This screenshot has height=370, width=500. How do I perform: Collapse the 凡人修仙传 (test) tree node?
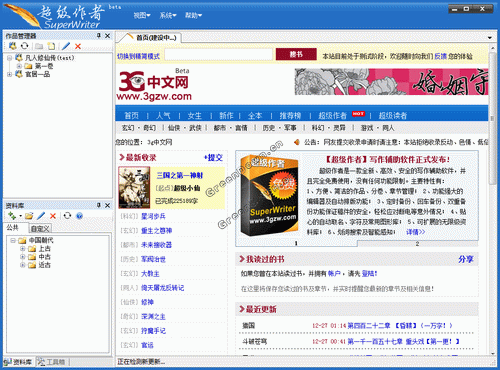(9, 58)
